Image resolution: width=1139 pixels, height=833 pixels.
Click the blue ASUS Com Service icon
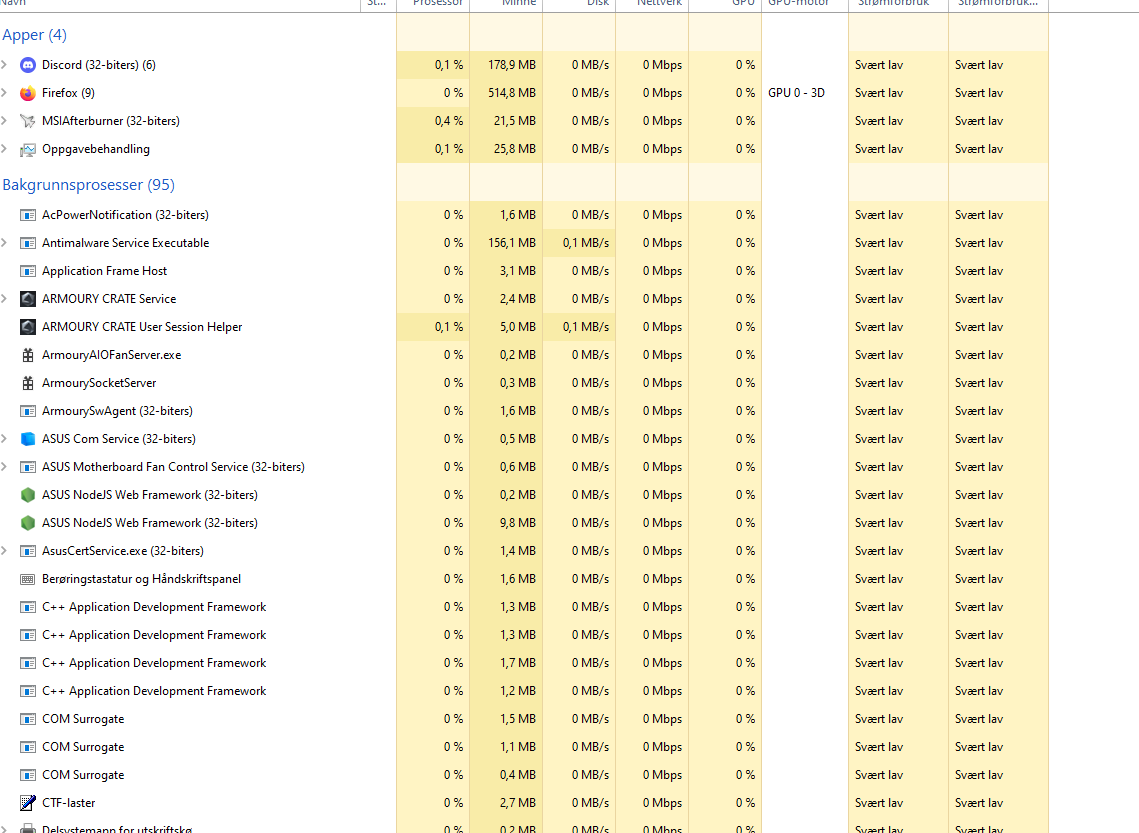pyautogui.click(x=28, y=439)
